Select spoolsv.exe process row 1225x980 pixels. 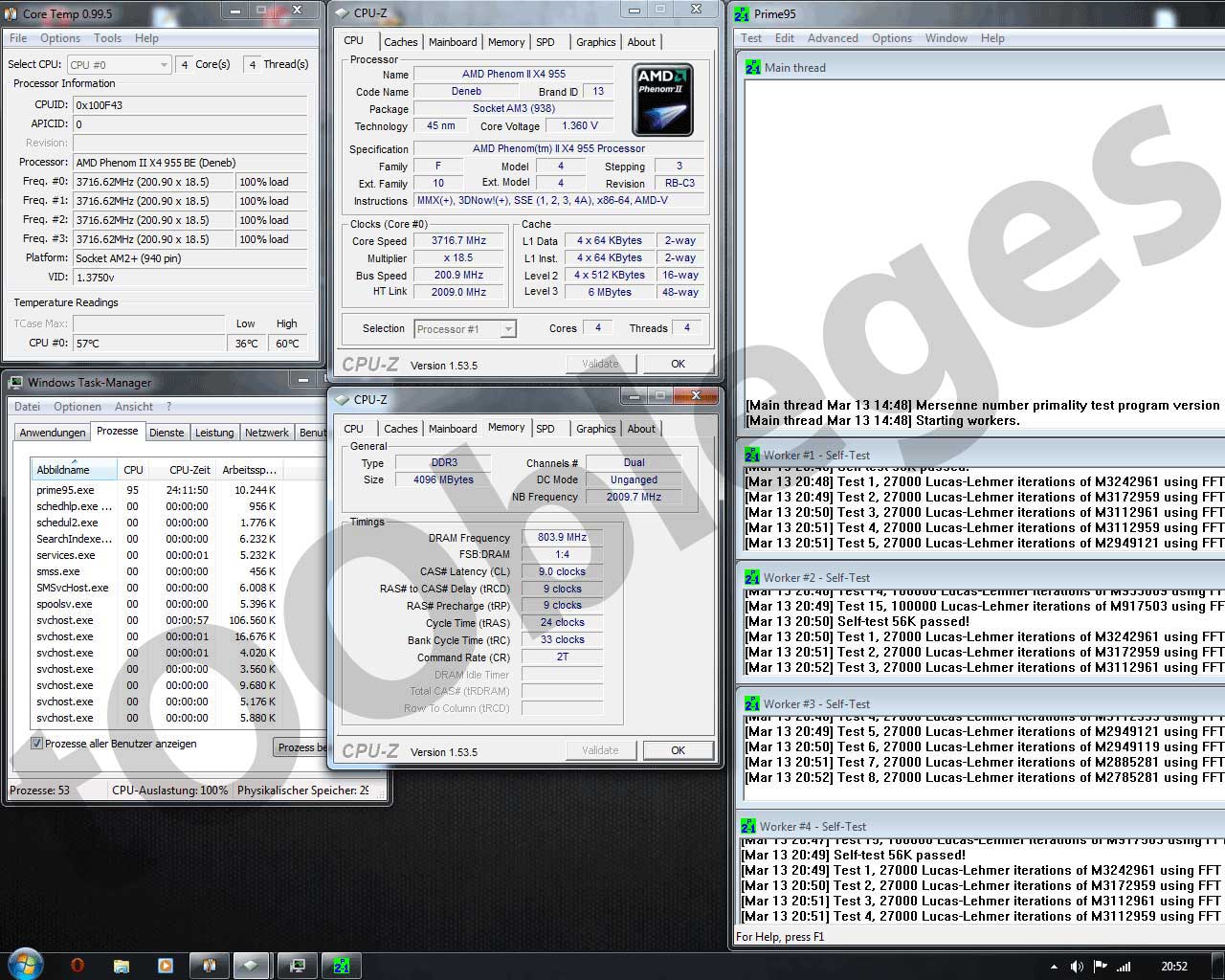(x=158, y=604)
